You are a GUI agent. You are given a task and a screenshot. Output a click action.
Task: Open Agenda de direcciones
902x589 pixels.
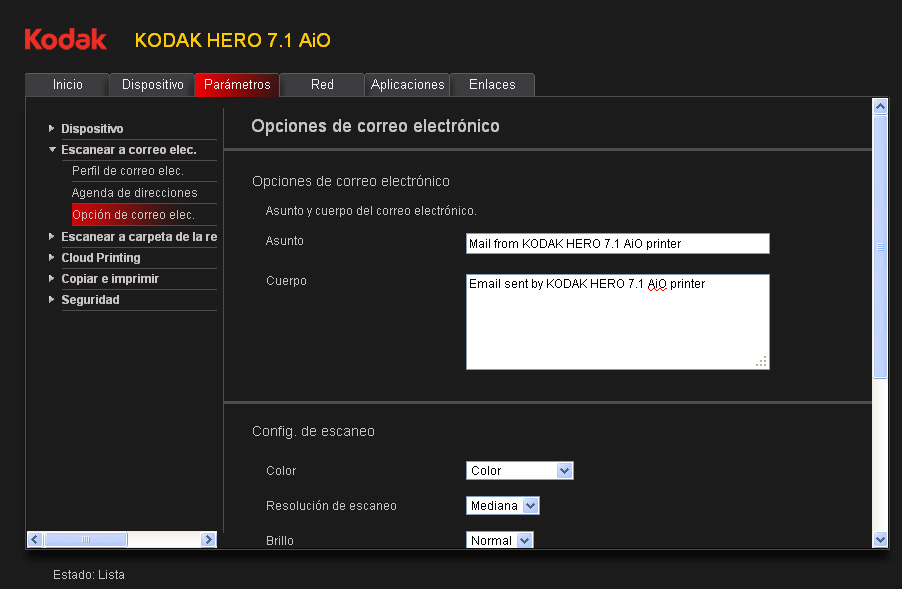pos(135,193)
